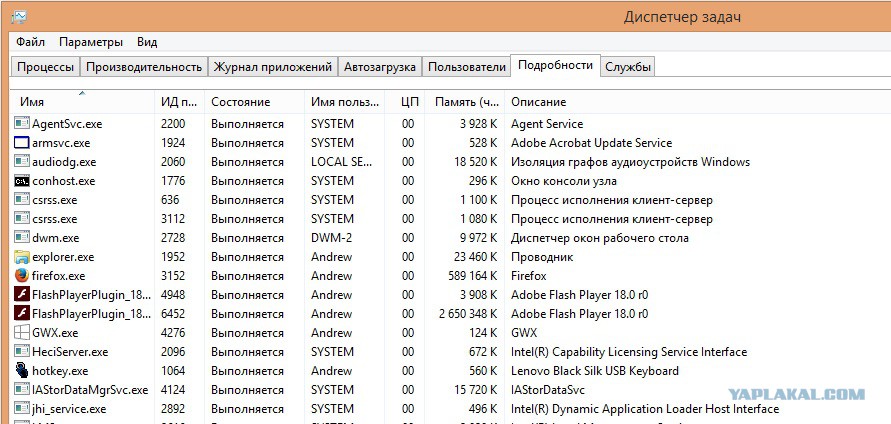Click the GWX.exe Windows logo icon

click(22, 332)
